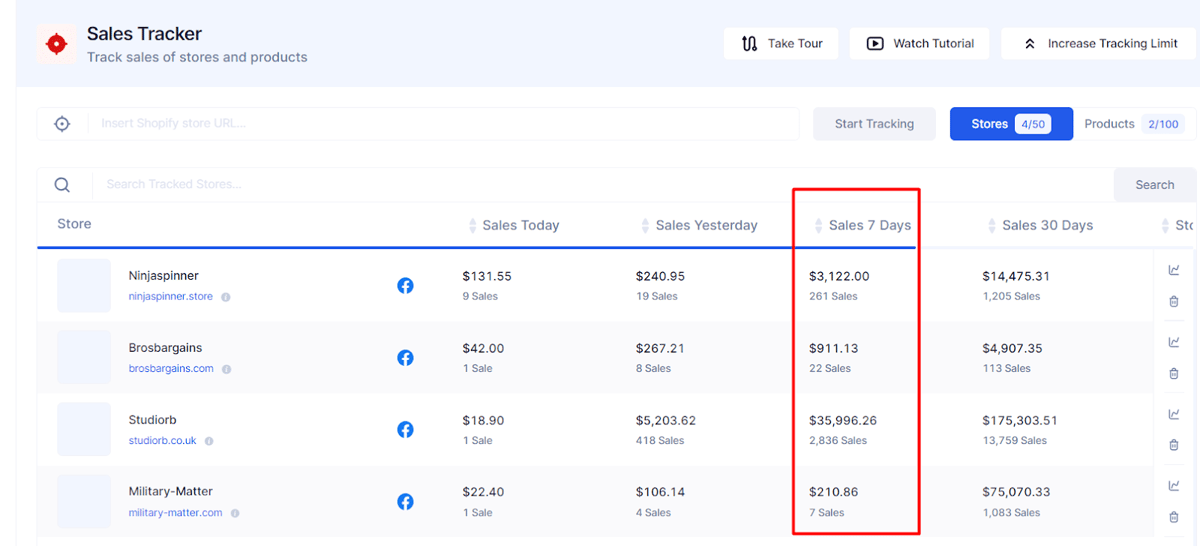View chart icon for Brosbargains row
The height and width of the screenshot is (546, 1200).
coord(1174,342)
